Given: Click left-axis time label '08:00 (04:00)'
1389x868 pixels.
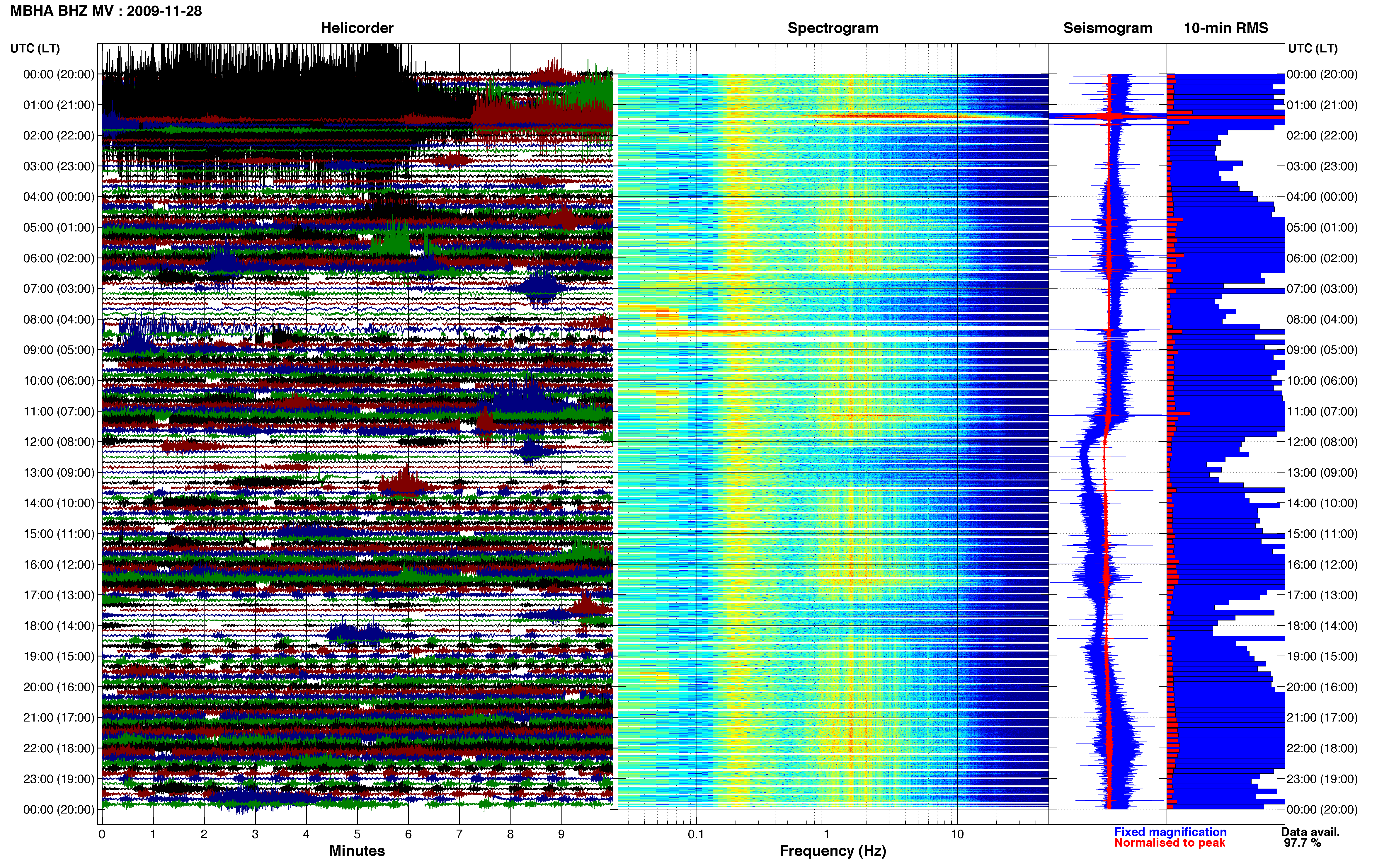Looking at the screenshot, I should coord(59,319).
